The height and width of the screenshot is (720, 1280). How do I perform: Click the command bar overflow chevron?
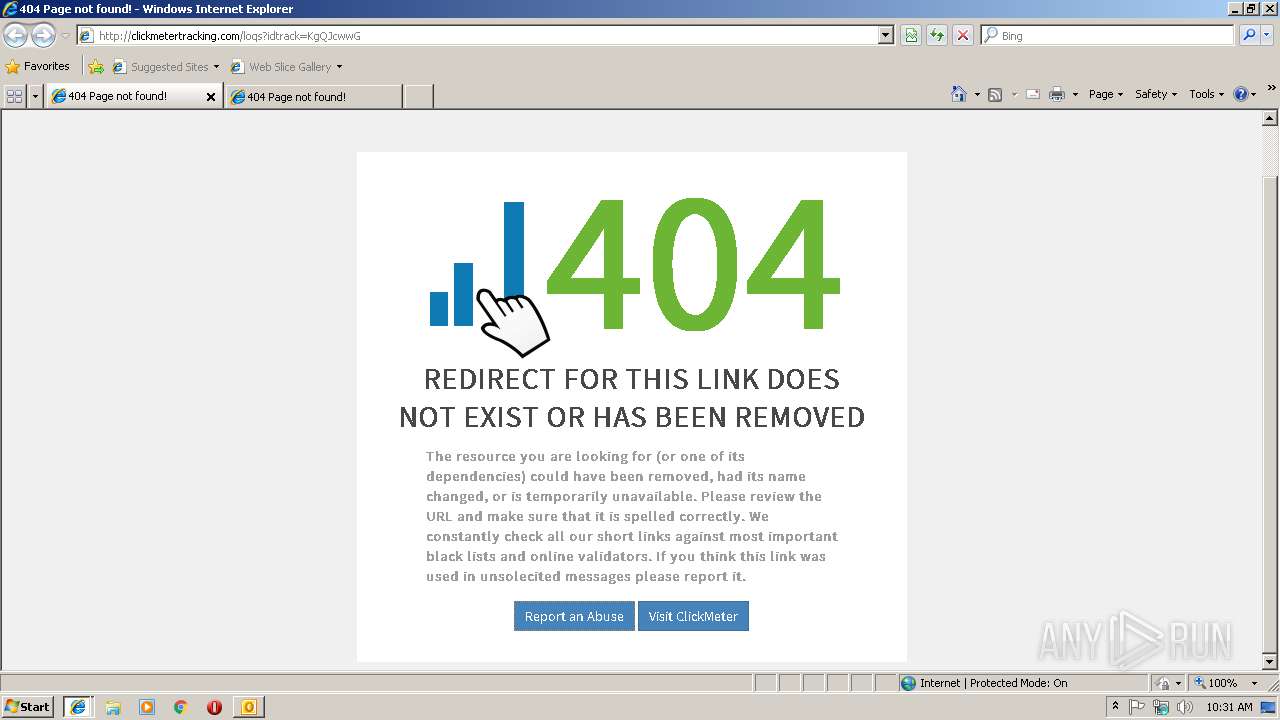(x=1271, y=89)
